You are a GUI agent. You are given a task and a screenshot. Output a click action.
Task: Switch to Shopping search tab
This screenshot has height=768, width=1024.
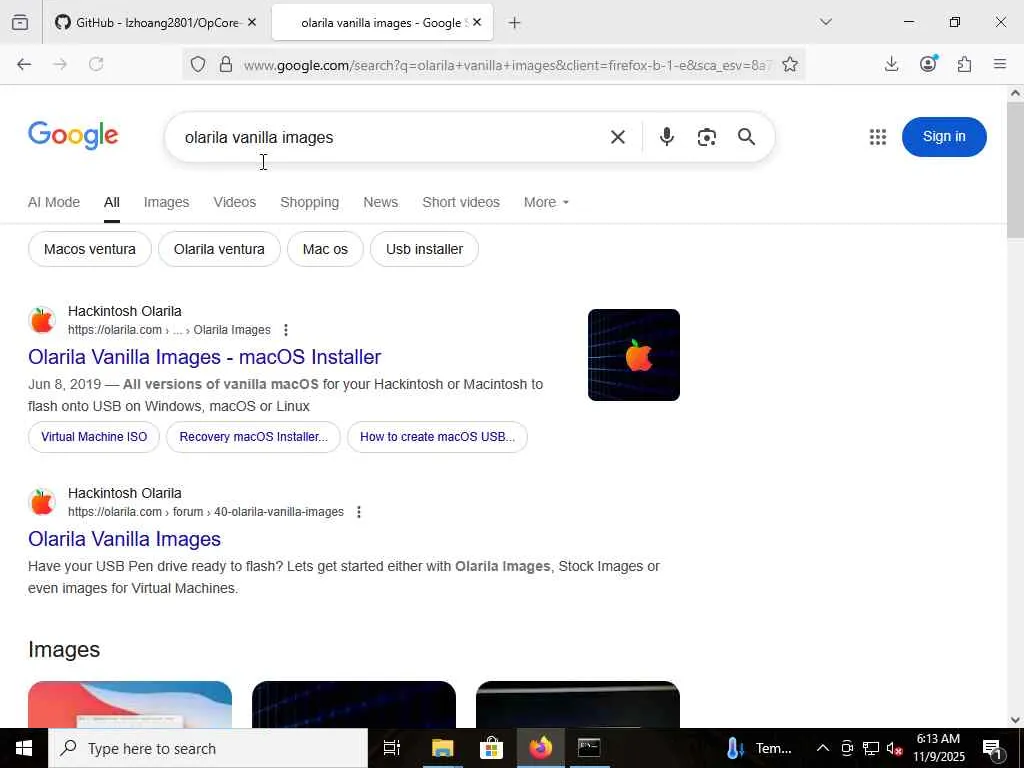click(310, 202)
